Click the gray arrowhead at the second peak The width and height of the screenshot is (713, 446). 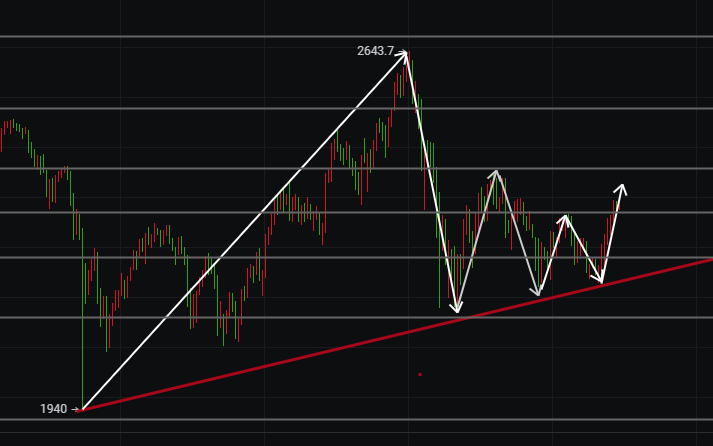point(495,173)
